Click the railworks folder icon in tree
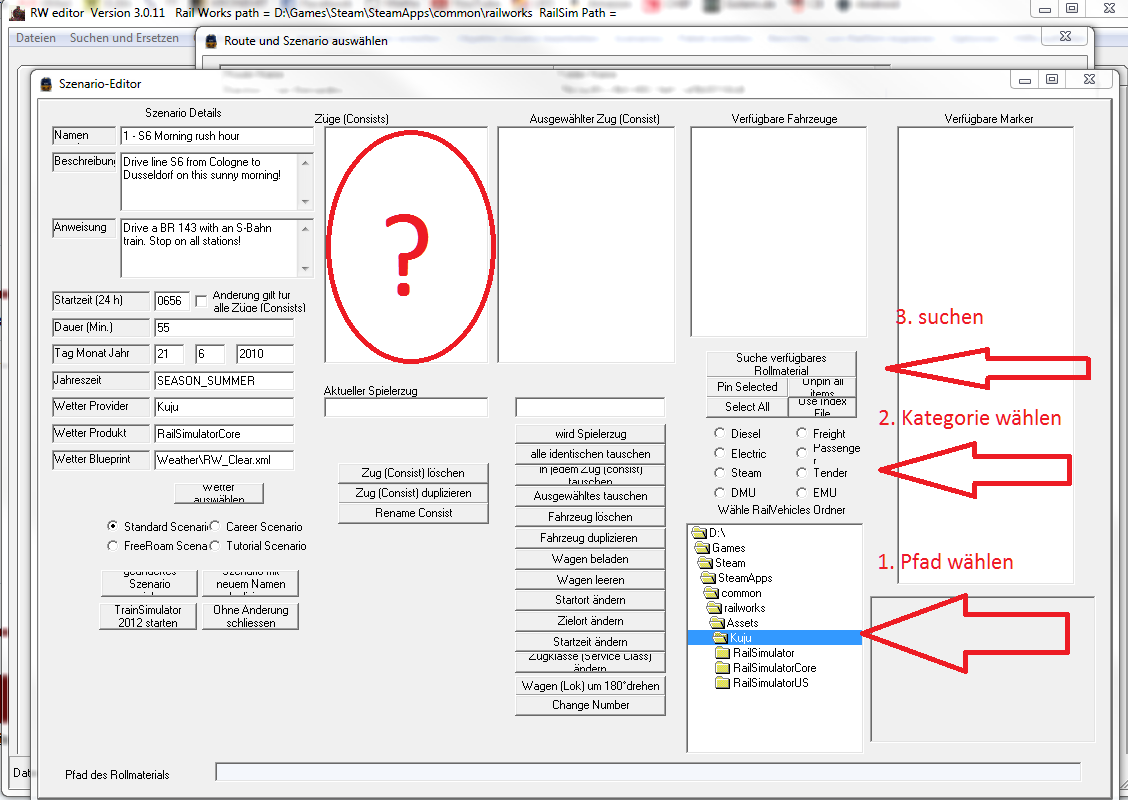 coord(713,608)
